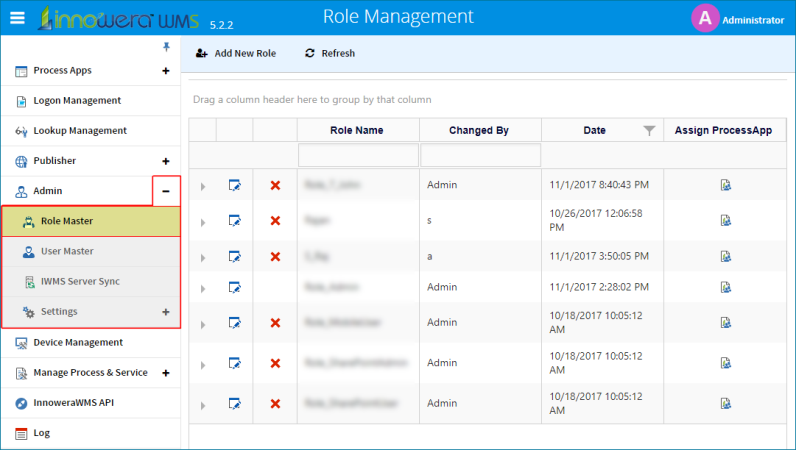Open Lookup Management
This screenshot has width=796, height=450.
click(80, 131)
